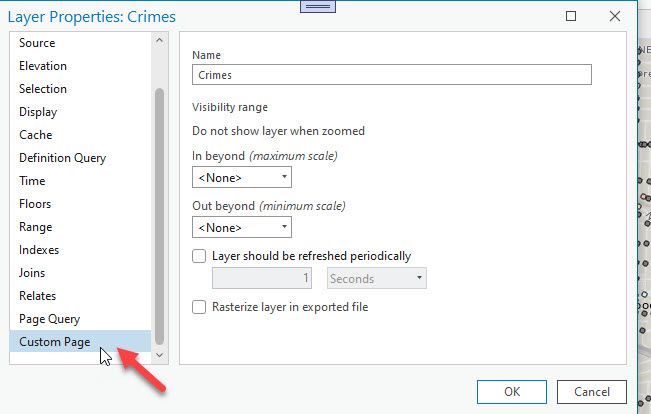Show the Page Query settings
The image size is (651, 414).
50,319
